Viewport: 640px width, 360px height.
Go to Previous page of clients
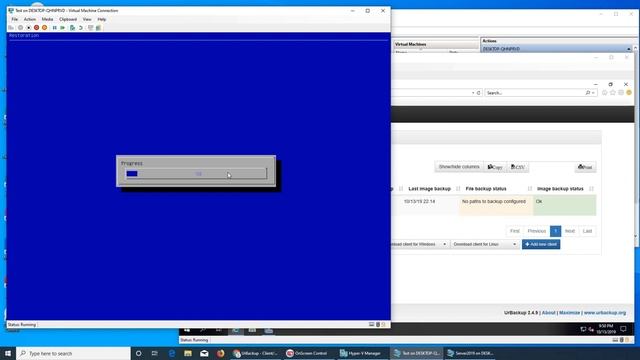pos(536,231)
